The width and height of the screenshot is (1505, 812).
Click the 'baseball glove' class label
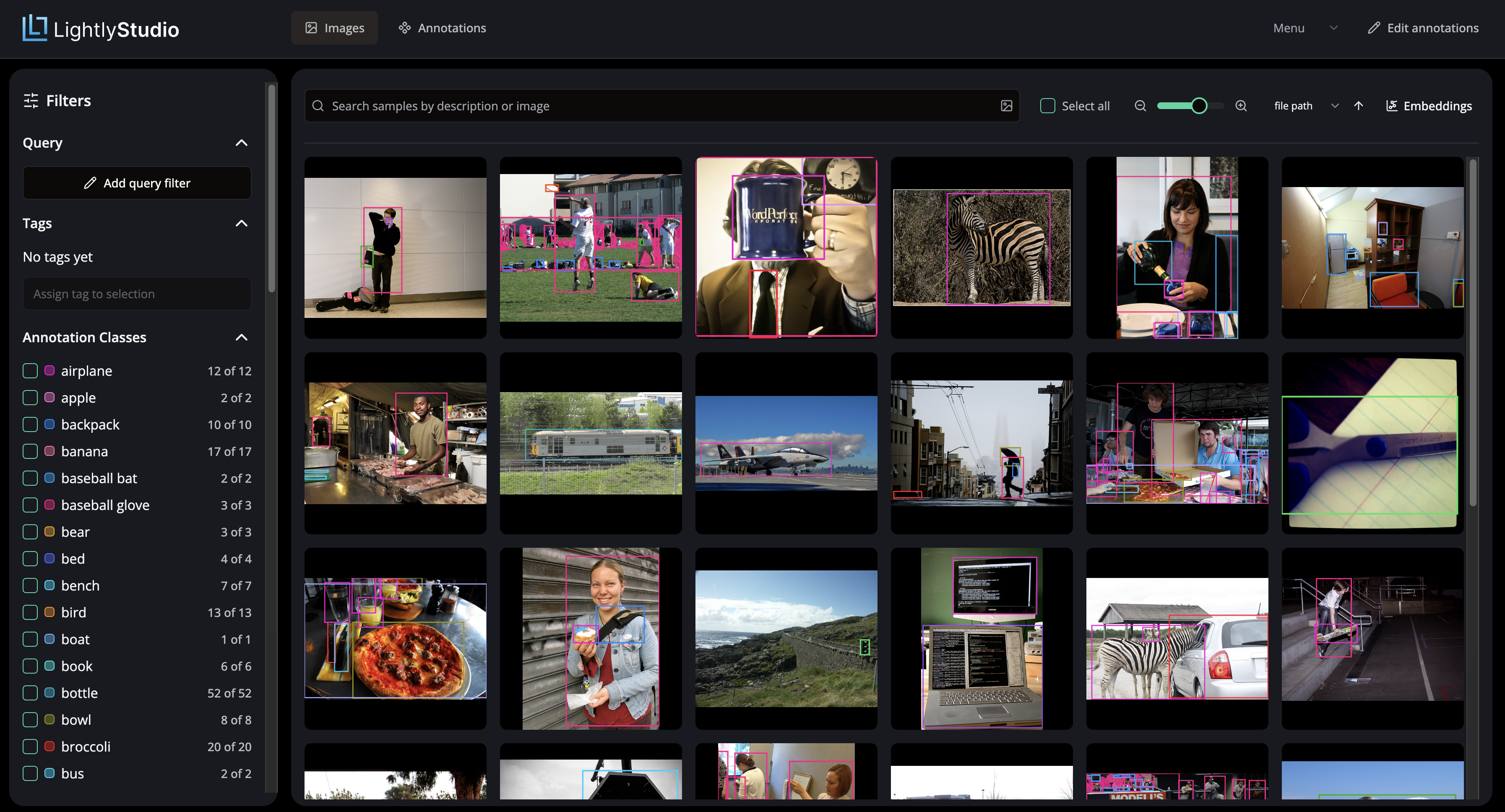(x=105, y=505)
